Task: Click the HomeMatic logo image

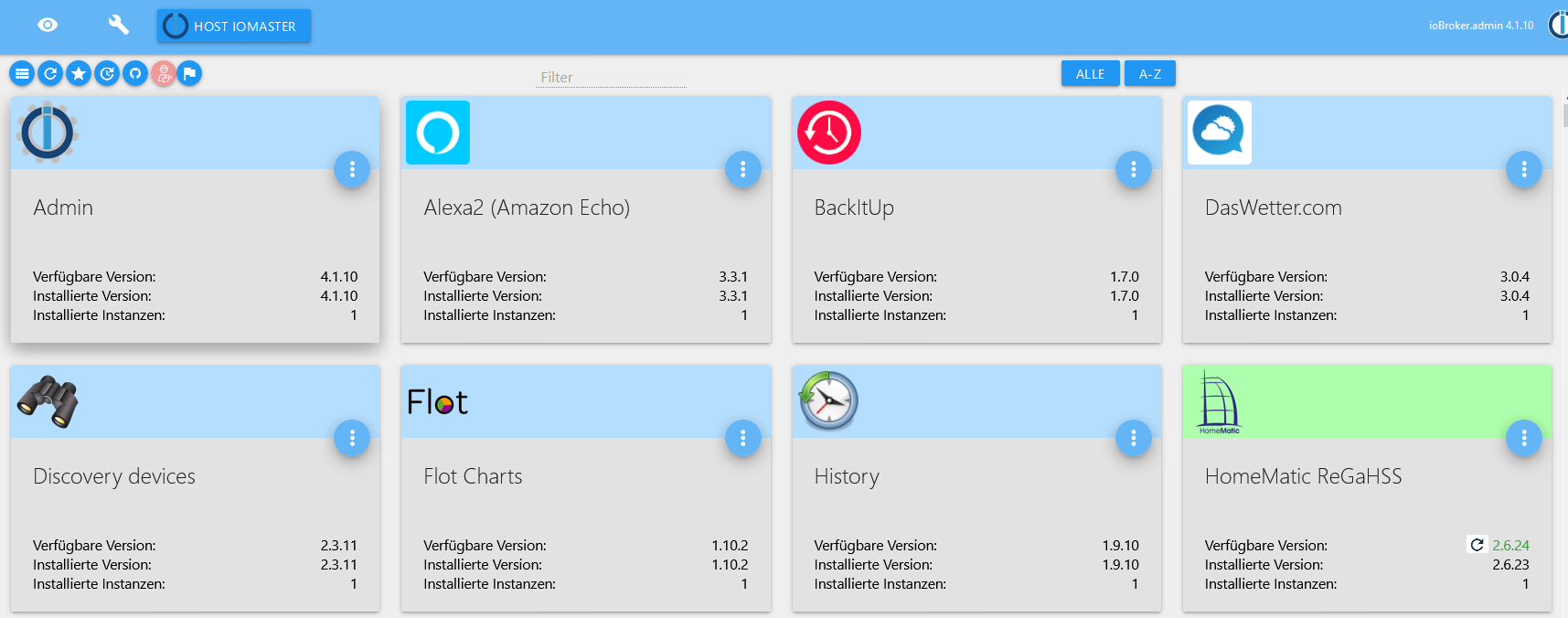Action: coord(1220,401)
